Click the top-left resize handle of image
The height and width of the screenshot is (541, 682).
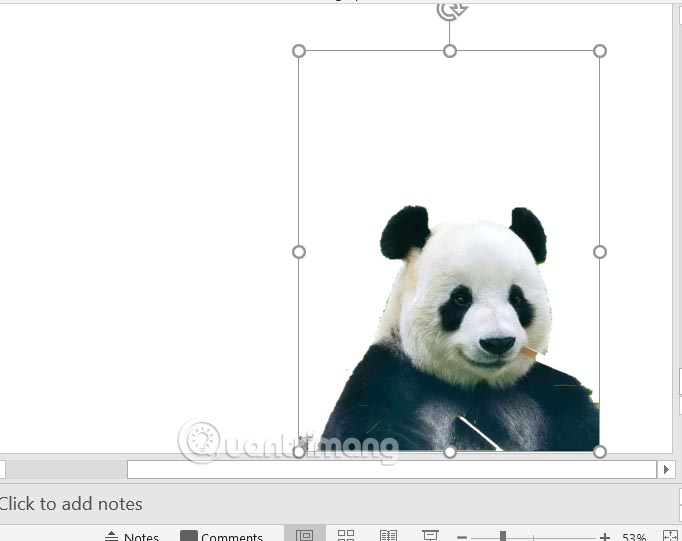(299, 51)
